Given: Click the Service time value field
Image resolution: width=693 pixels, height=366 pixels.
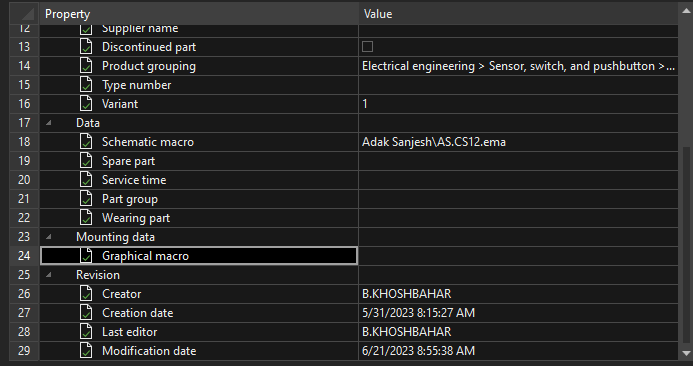Looking at the screenshot, I should click(x=518, y=180).
